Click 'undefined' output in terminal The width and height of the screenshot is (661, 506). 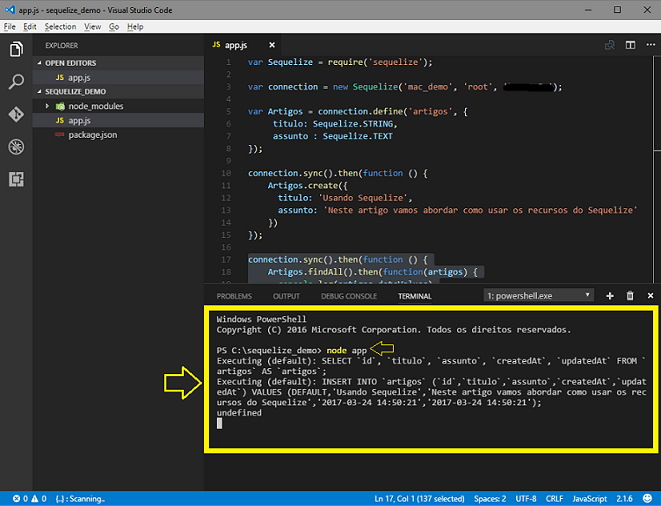click(239, 413)
